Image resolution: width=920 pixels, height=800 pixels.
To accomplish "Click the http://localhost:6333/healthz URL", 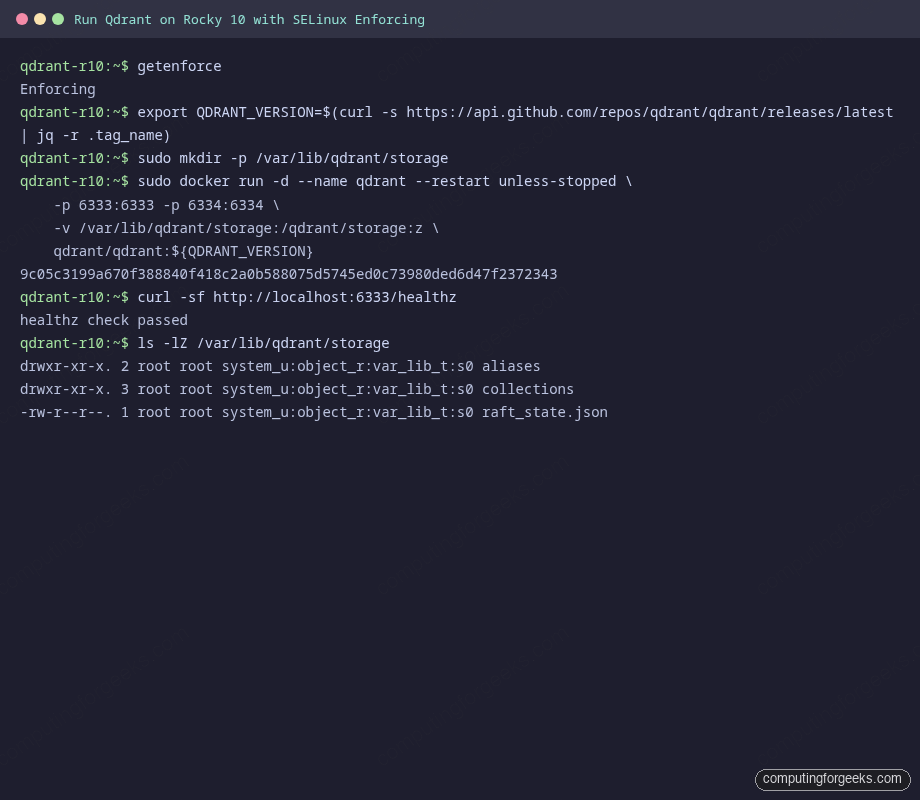I will tap(334, 297).
